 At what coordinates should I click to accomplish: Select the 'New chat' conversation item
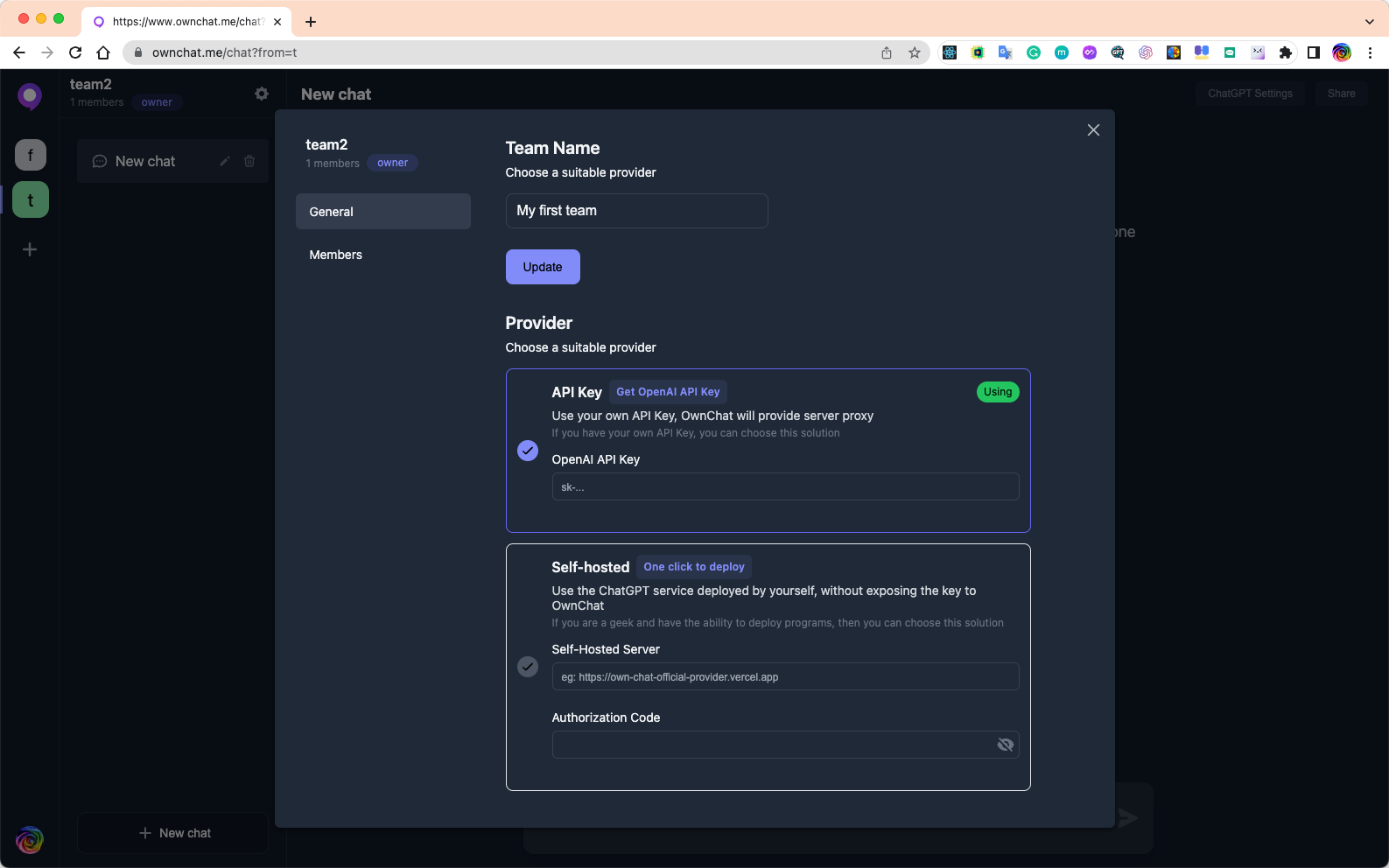[172, 161]
